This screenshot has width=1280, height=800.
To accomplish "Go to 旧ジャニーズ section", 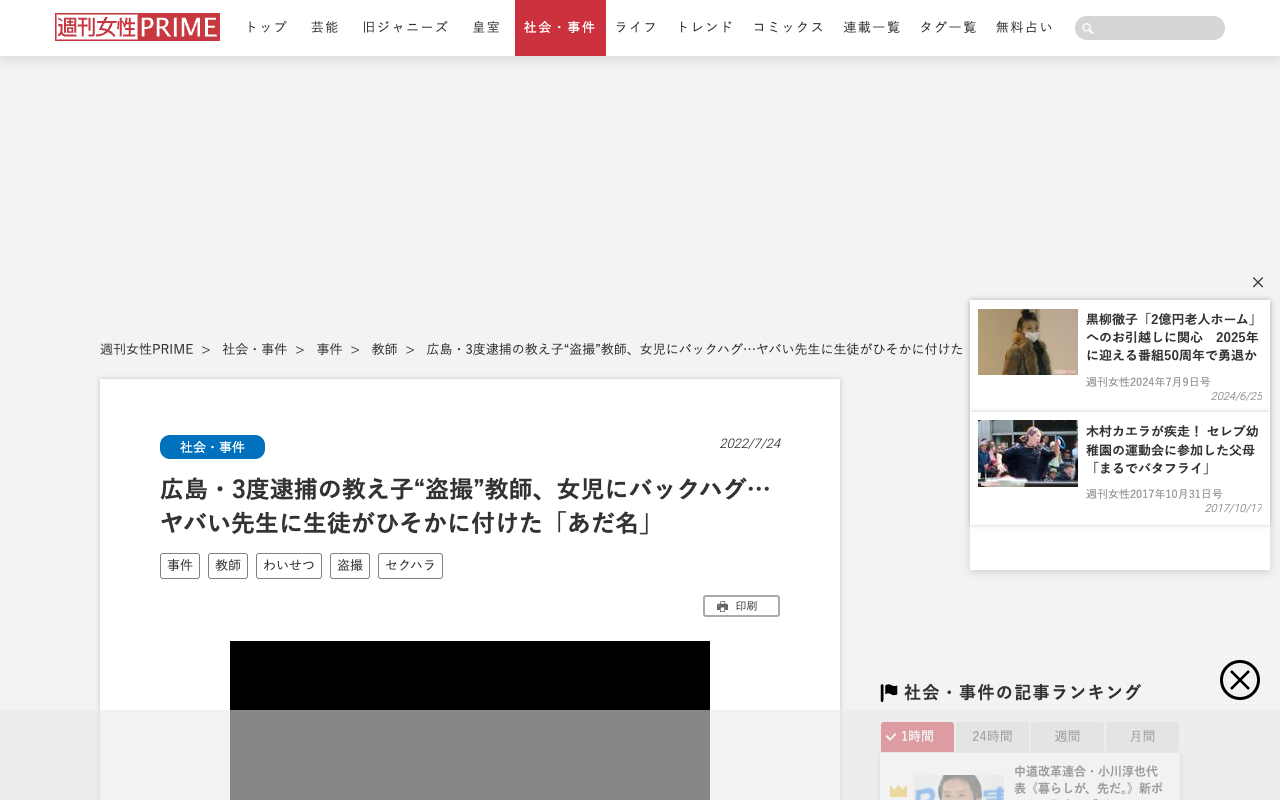I will 406,28.
